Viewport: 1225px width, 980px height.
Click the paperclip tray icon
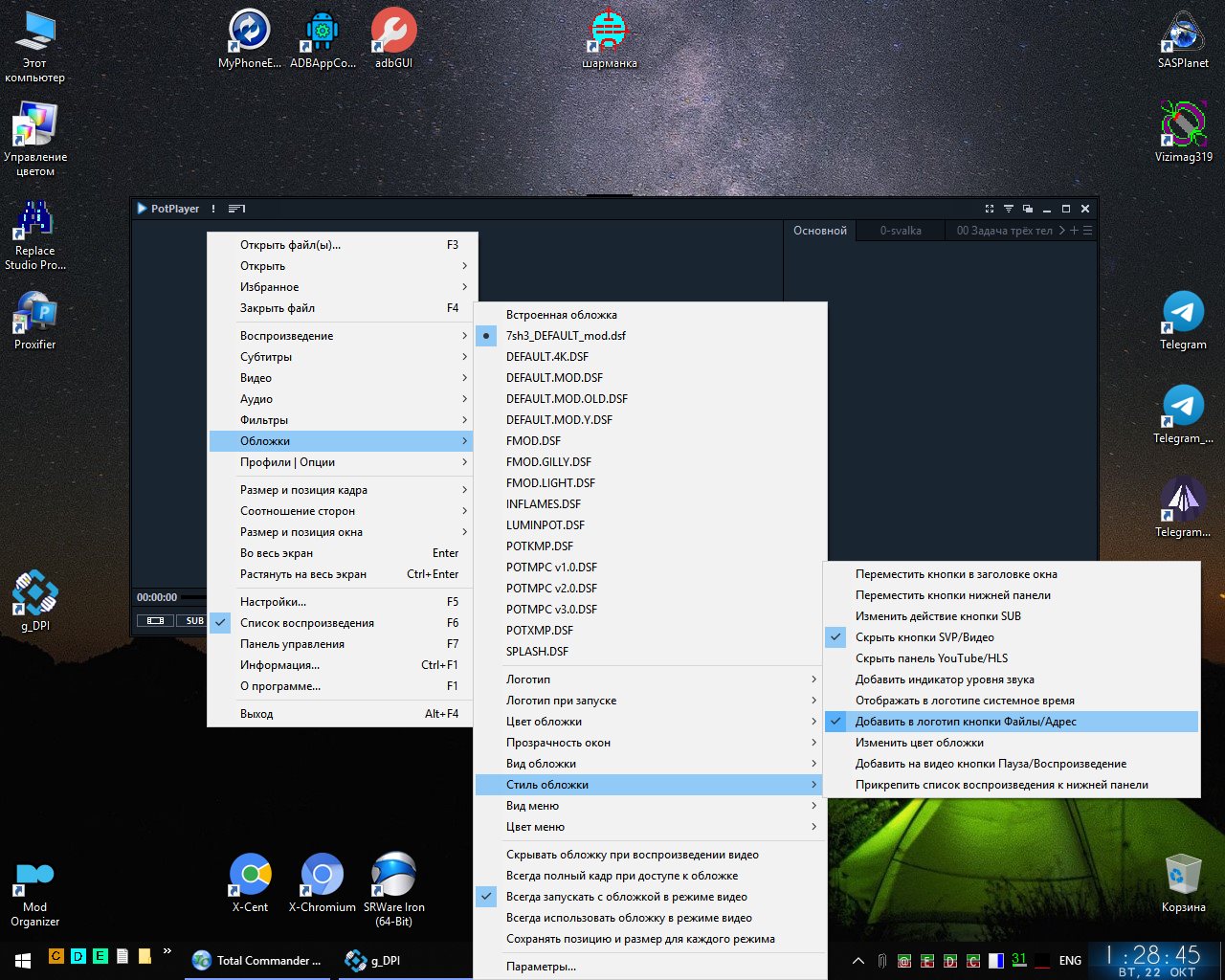[x=881, y=960]
